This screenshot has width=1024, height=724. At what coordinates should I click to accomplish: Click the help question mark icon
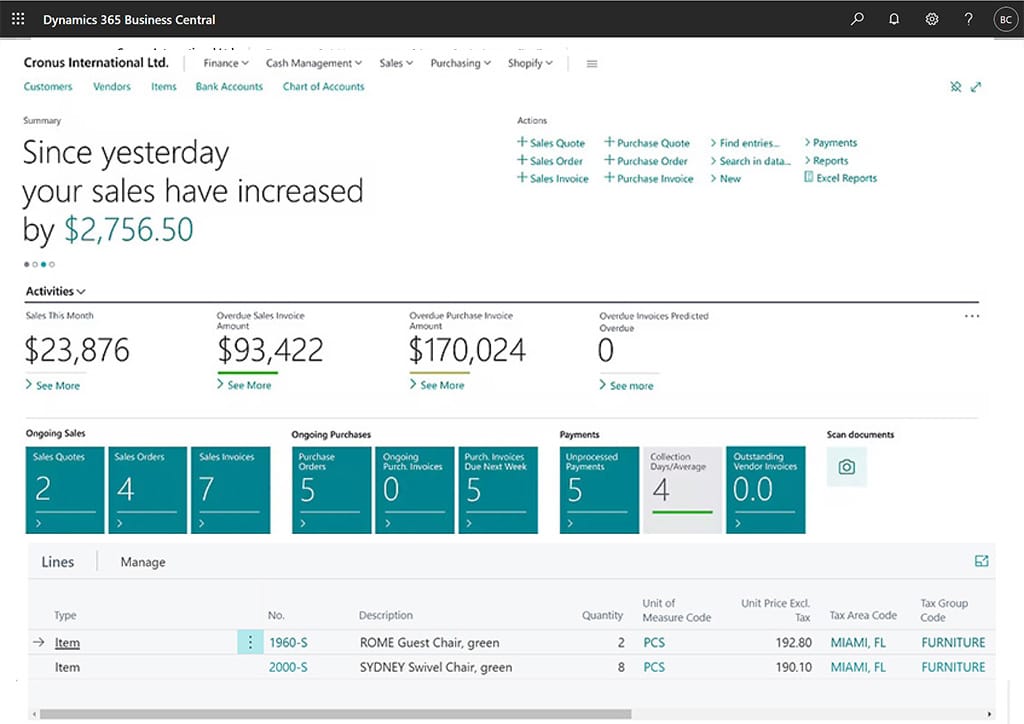968,19
